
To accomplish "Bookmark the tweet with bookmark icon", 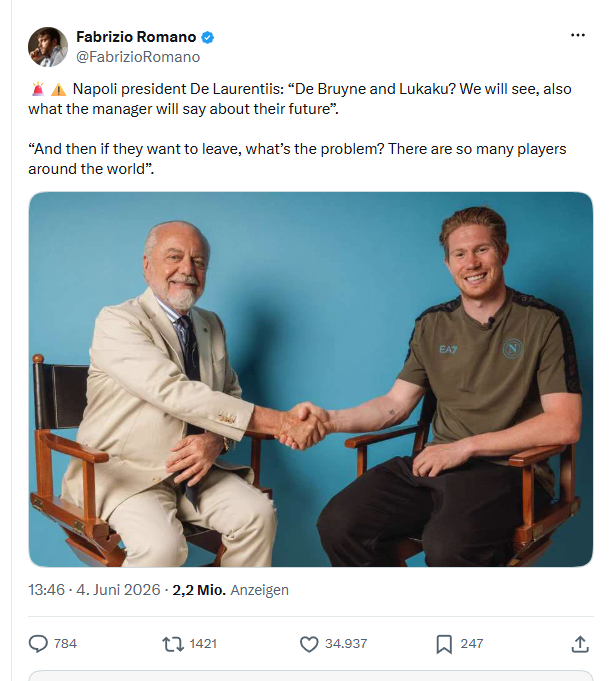I will pos(444,644).
